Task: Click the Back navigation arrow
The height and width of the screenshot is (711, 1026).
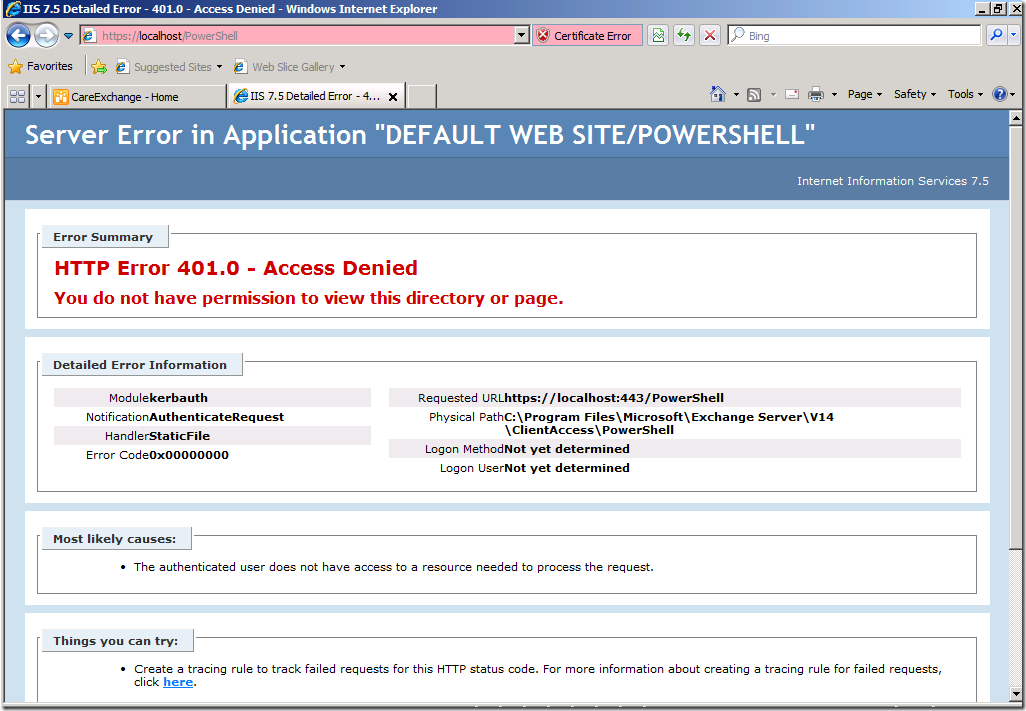Action: [x=18, y=35]
